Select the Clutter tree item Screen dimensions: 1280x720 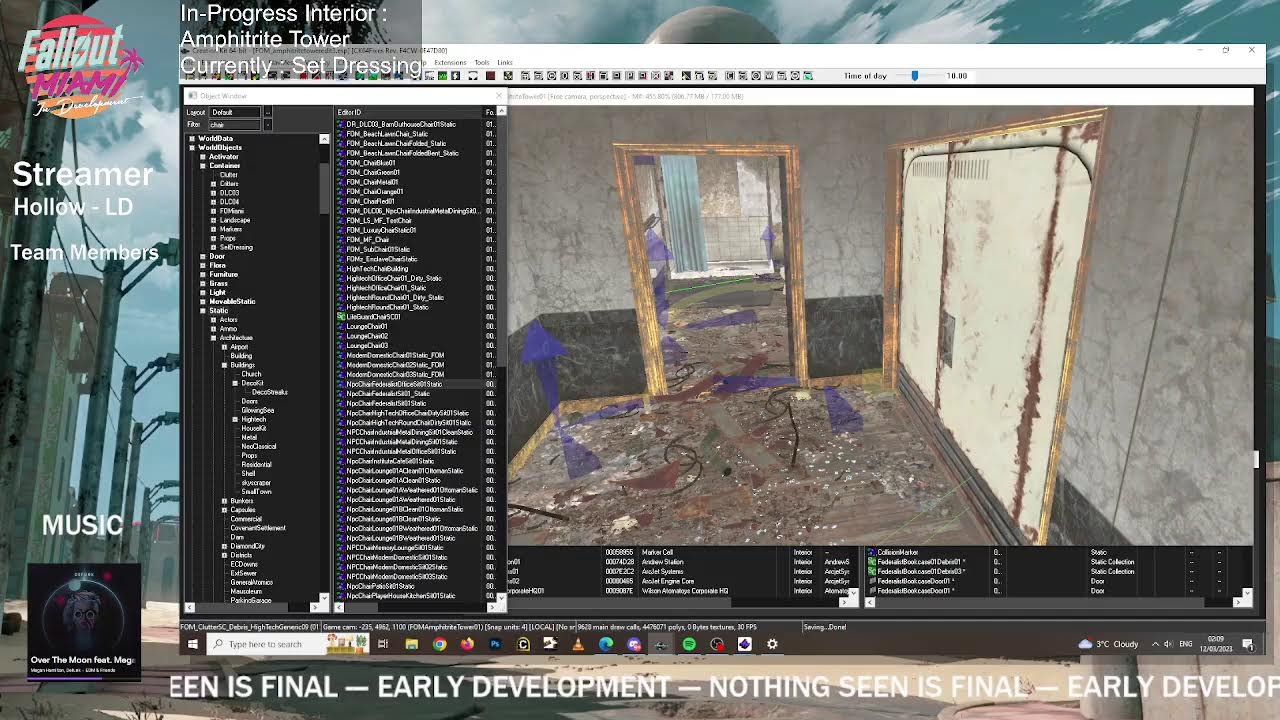(228, 175)
